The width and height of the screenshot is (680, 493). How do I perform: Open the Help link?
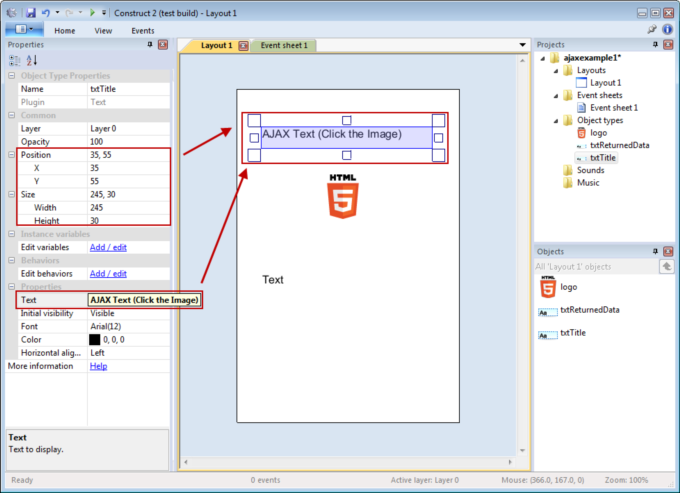(x=98, y=366)
